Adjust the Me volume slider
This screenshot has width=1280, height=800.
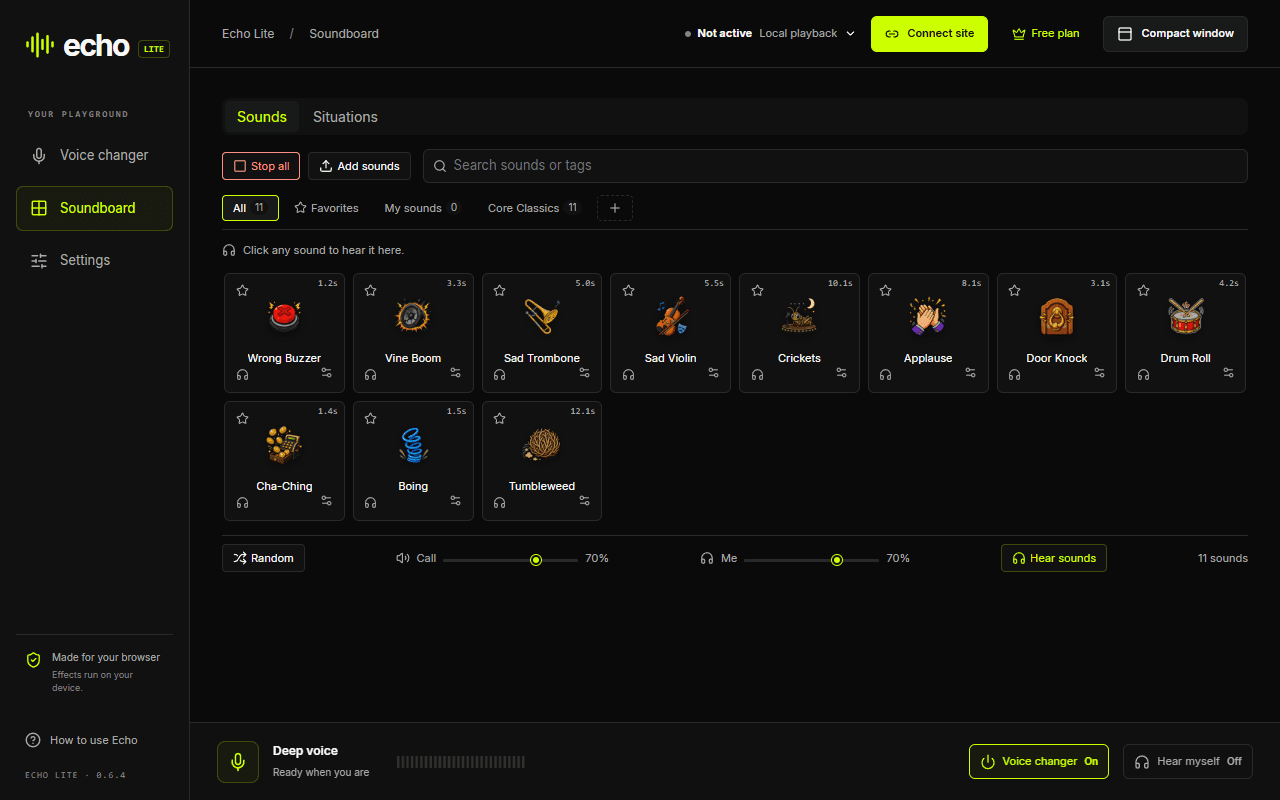tap(811, 559)
